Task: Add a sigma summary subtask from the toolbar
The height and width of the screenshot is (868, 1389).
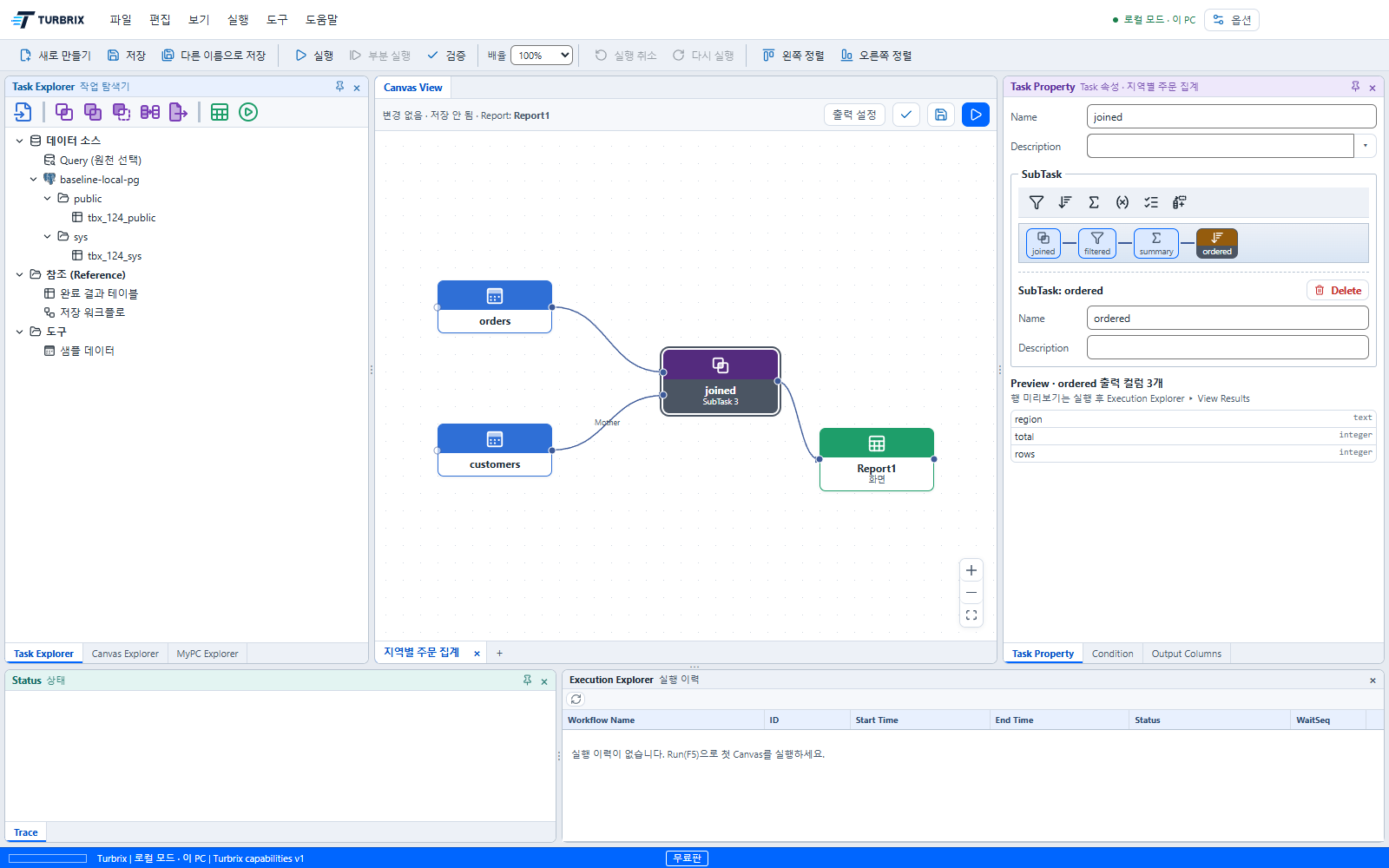Action: click(x=1094, y=202)
